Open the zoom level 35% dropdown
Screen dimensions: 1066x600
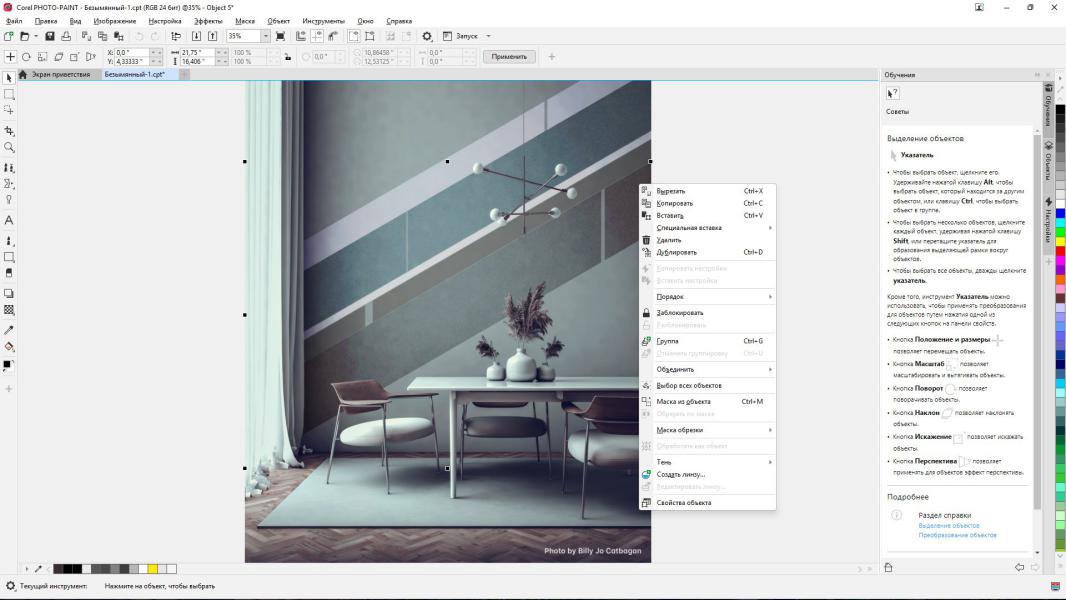266,36
